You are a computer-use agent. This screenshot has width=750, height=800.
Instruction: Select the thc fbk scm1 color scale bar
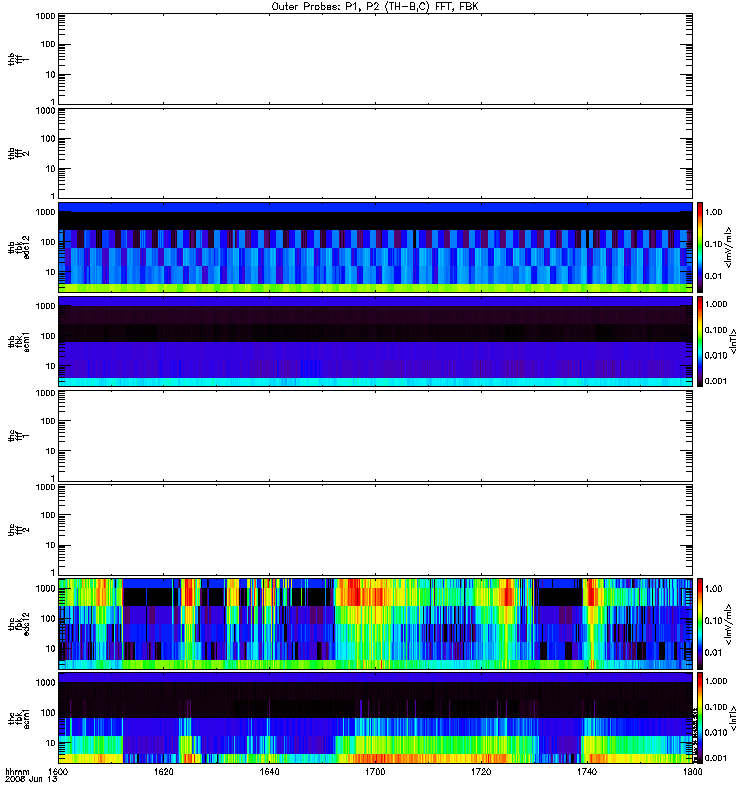[x=700, y=718]
